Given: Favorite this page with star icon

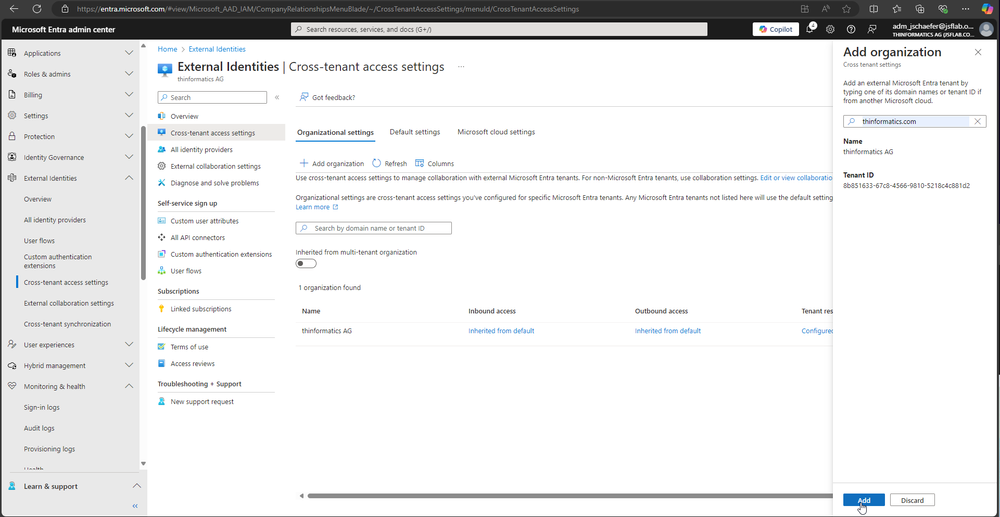Looking at the screenshot, I should (846, 9).
